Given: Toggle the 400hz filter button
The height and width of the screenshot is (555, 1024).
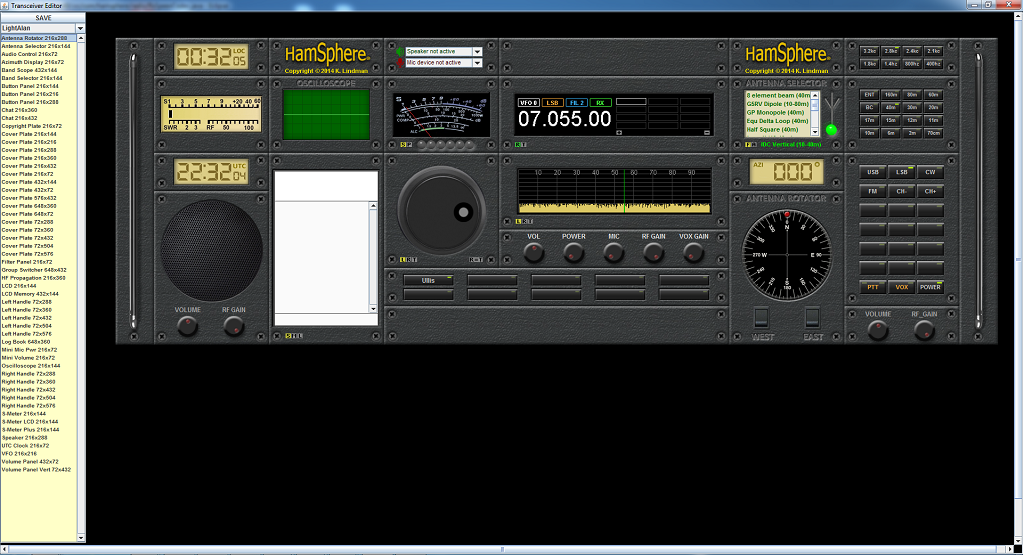Looking at the screenshot, I should click(933, 64).
